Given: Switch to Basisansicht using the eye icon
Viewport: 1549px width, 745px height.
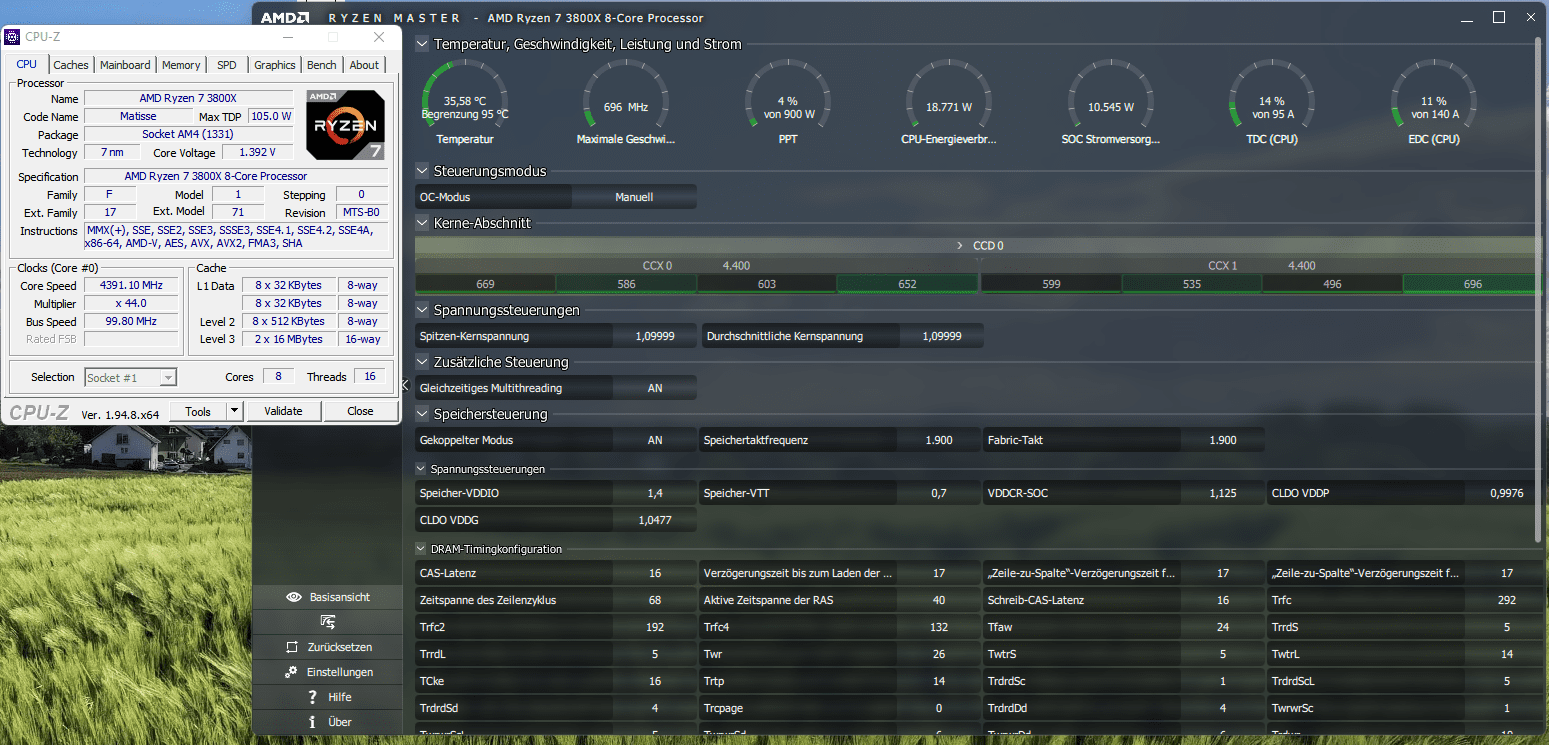Looking at the screenshot, I should pos(294,597).
